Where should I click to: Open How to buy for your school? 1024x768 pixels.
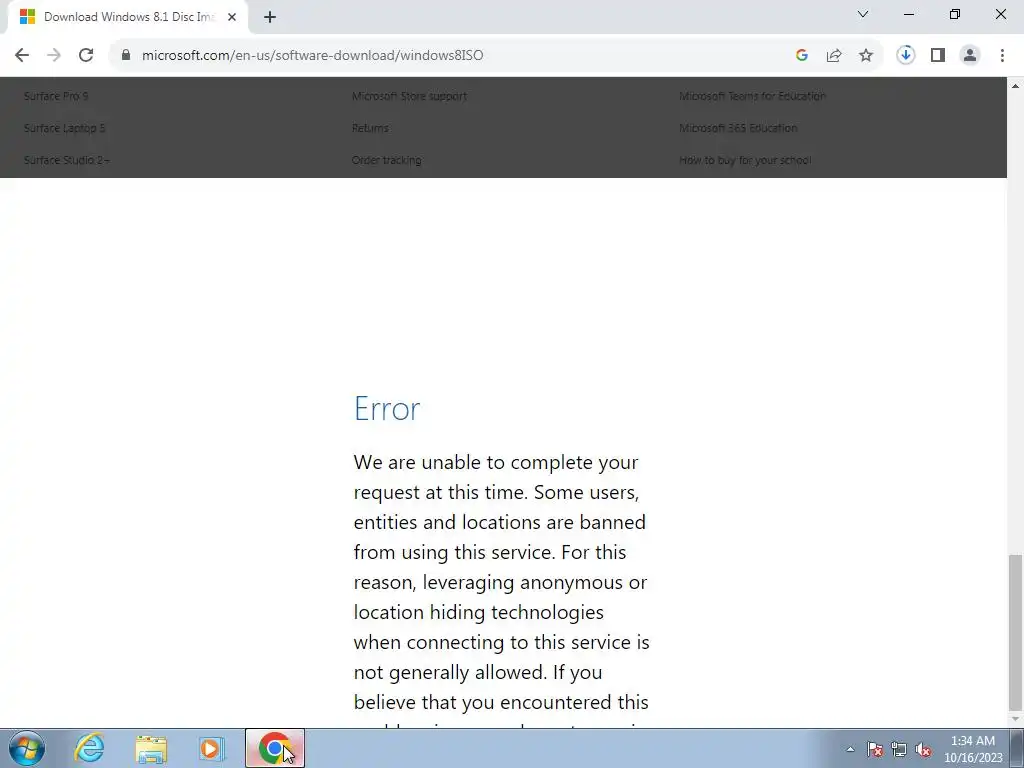point(744,160)
